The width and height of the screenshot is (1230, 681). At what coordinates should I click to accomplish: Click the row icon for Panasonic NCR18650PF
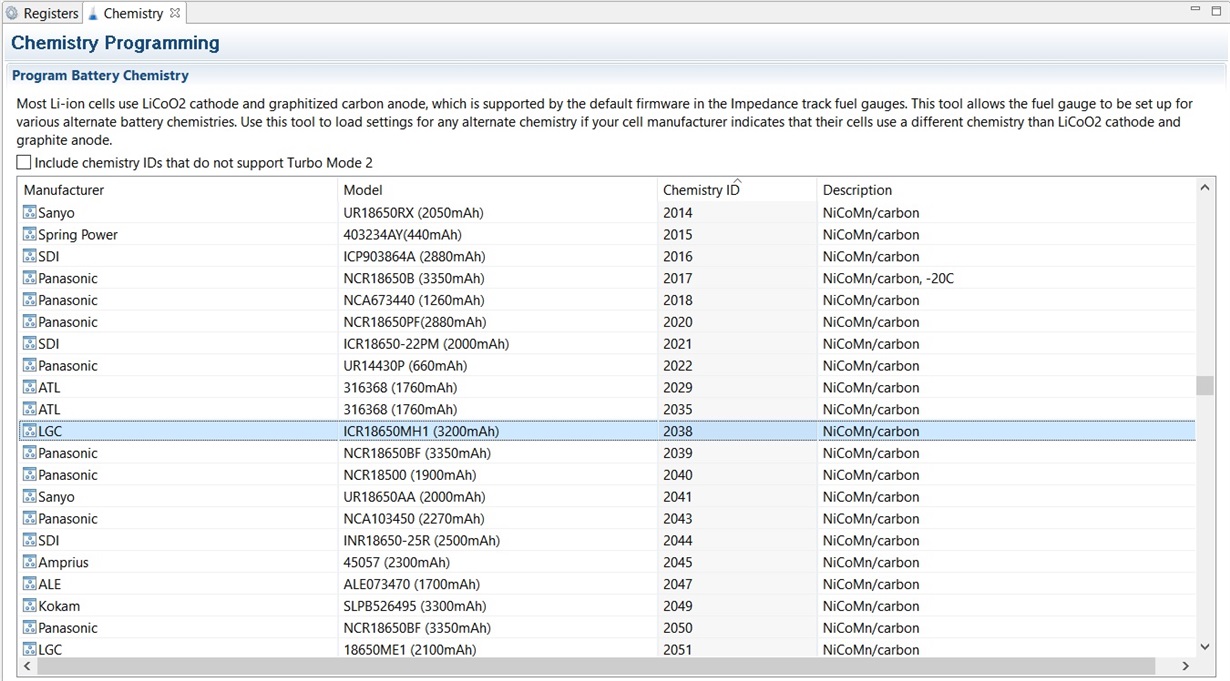[29, 322]
